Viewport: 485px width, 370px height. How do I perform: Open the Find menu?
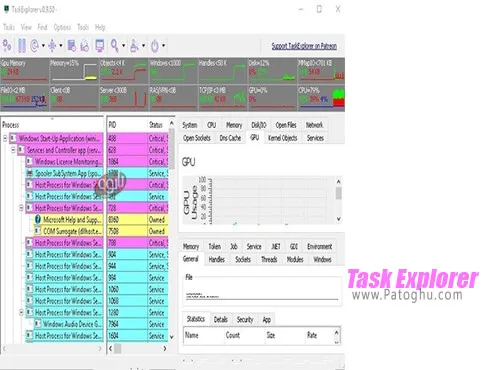point(42,27)
